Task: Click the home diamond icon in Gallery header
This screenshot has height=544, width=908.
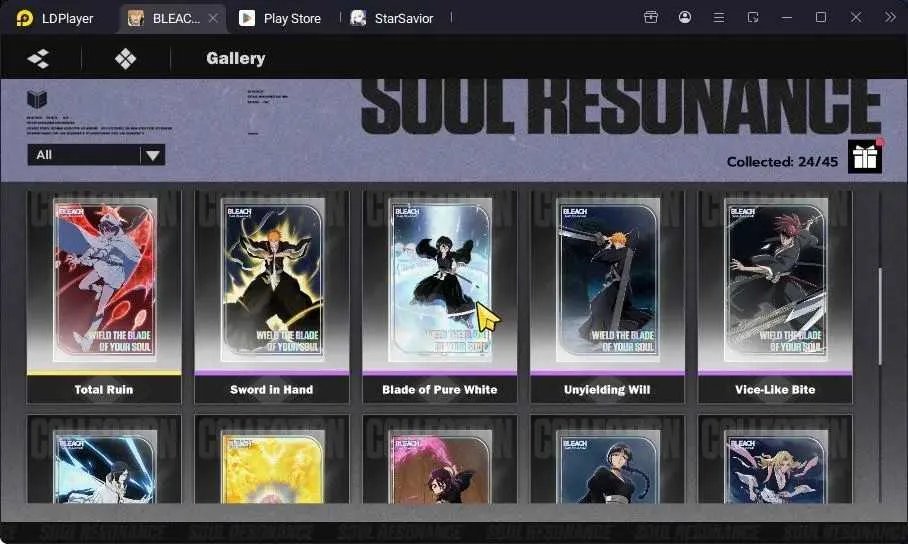Action: [x=126, y=59]
